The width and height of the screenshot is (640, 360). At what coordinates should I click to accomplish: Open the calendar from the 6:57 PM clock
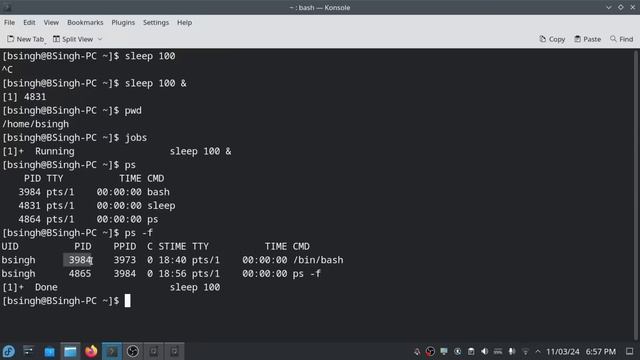tap(600, 351)
